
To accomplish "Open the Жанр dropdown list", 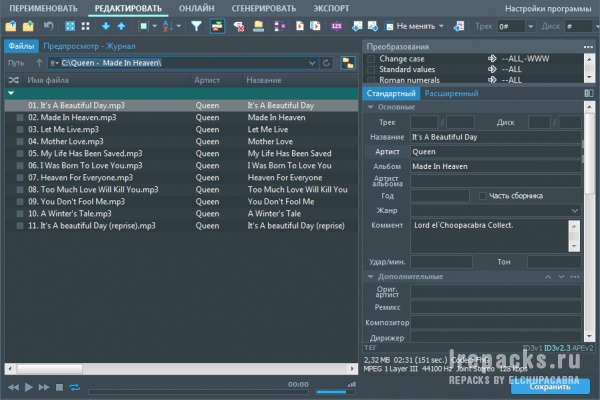I will point(574,211).
